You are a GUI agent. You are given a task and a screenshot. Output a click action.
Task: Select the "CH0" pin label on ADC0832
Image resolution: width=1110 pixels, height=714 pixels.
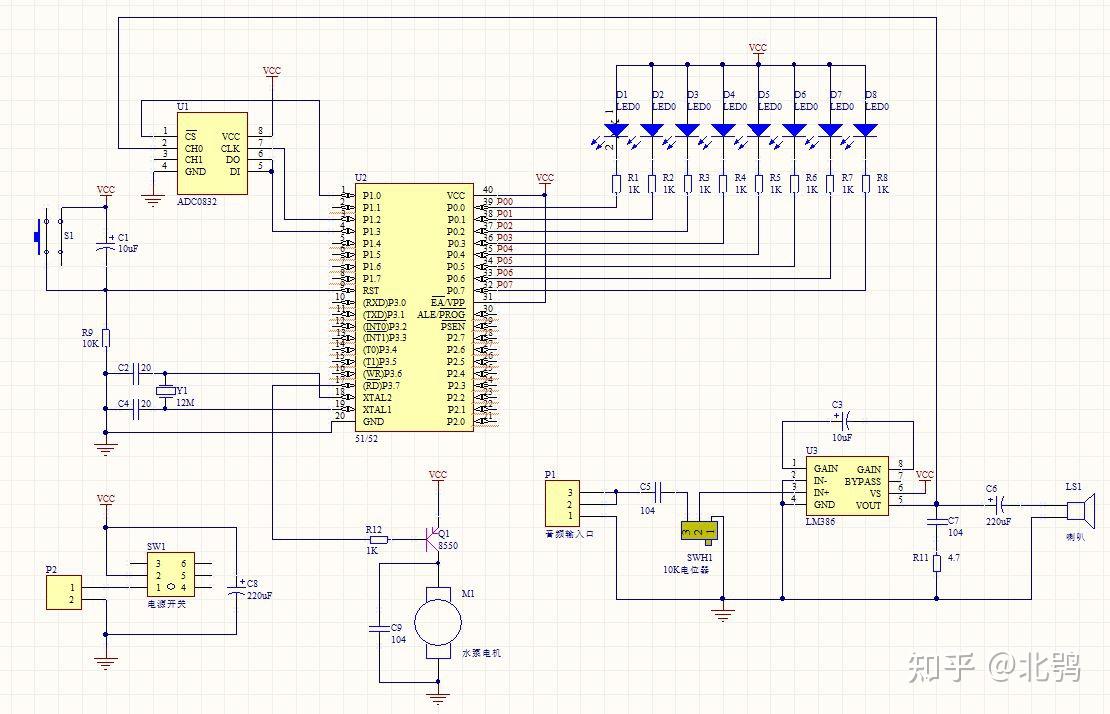tap(194, 149)
